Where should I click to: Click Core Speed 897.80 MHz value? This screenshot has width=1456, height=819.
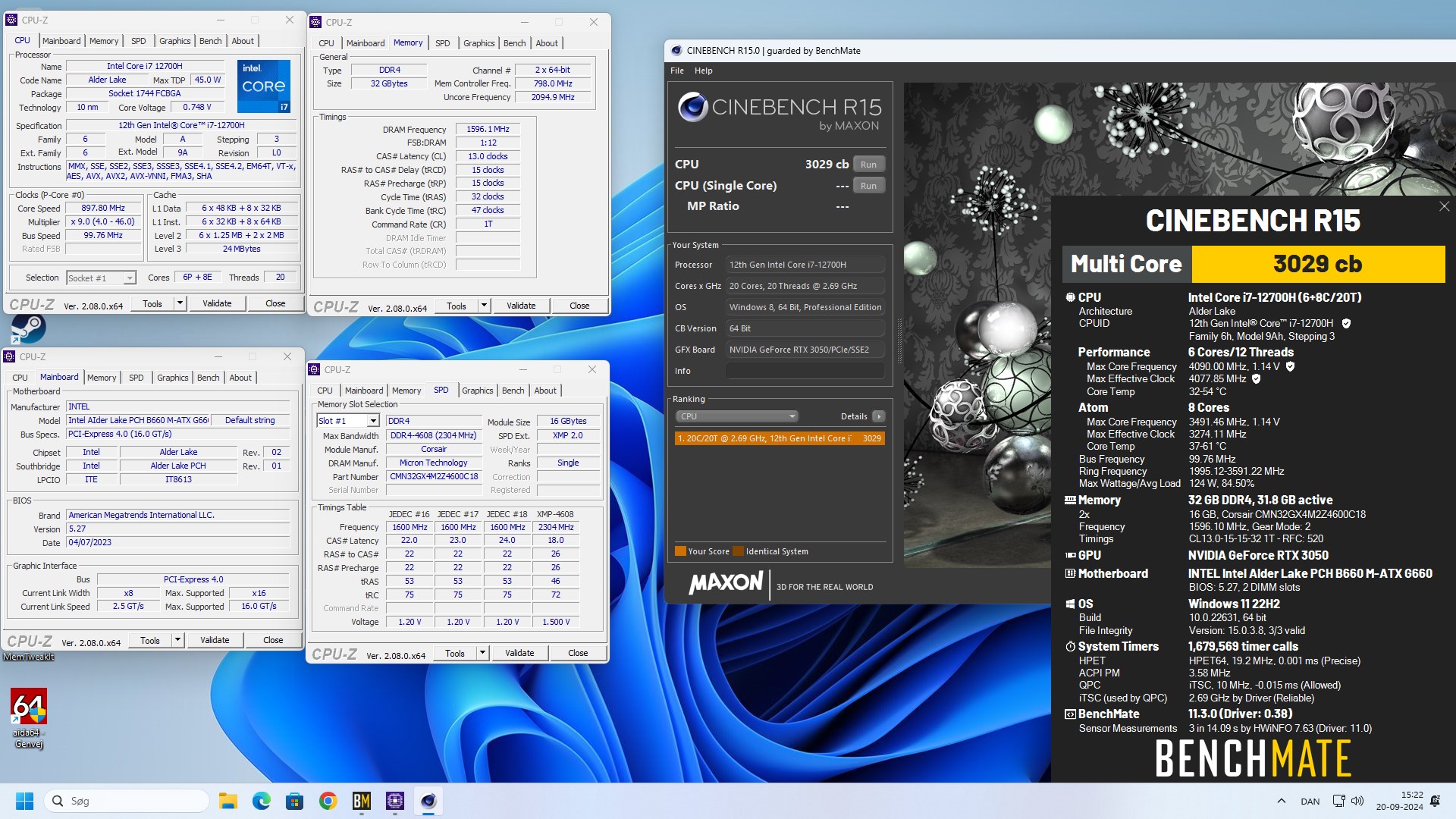click(x=103, y=208)
